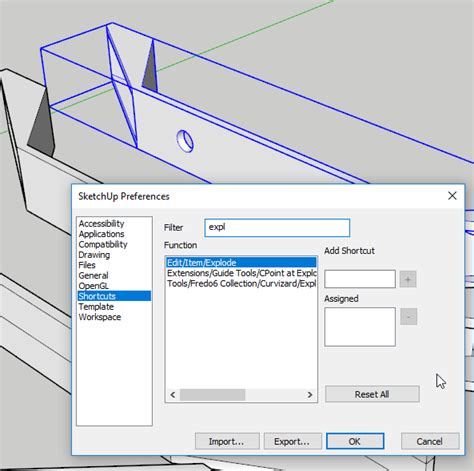Click the function list's left scroll arrow
The height and width of the screenshot is (471, 474).
click(173, 395)
